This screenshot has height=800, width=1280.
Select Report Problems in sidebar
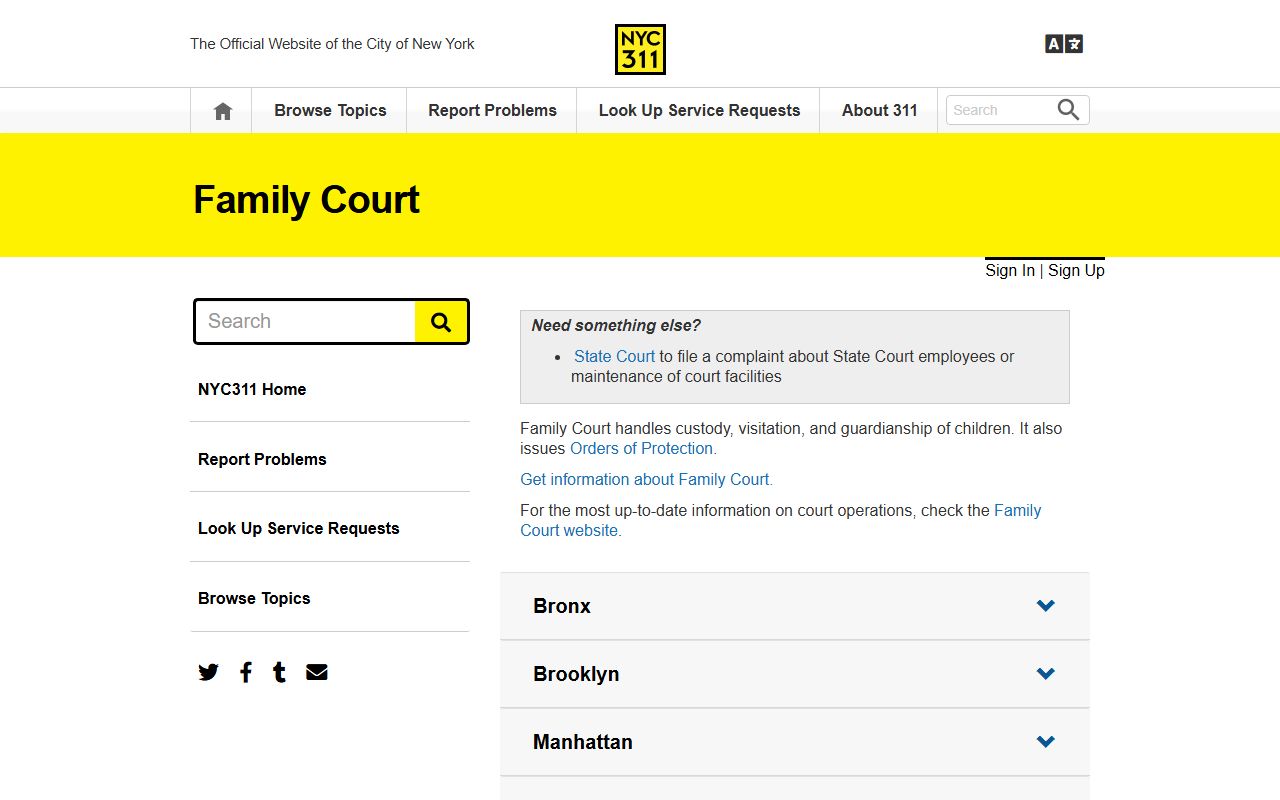click(262, 459)
